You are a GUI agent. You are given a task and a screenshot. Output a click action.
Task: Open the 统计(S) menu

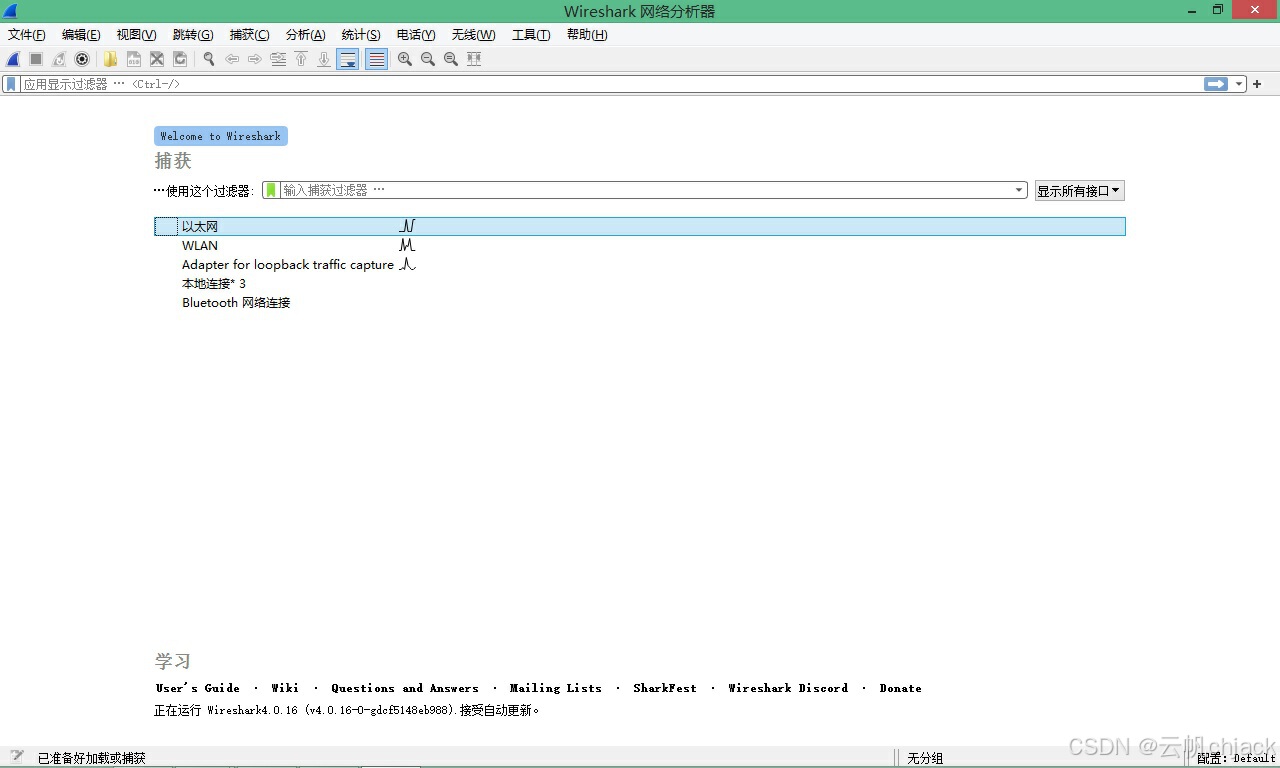point(361,35)
